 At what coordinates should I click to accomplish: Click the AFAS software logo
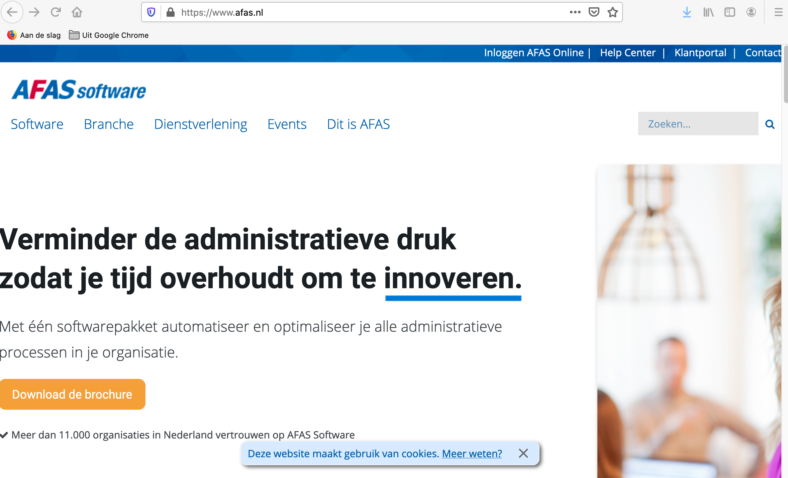[x=79, y=90]
